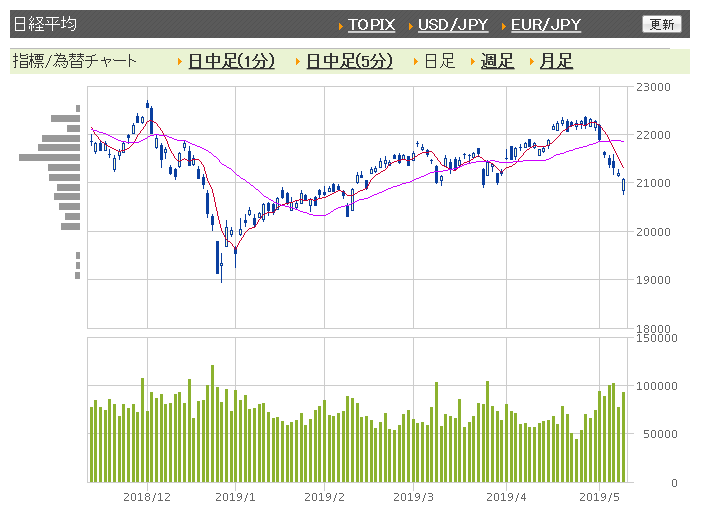Click the 100000 volume axis label
Image resolution: width=703 pixels, height=524 pixels.
(x=656, y=386)
